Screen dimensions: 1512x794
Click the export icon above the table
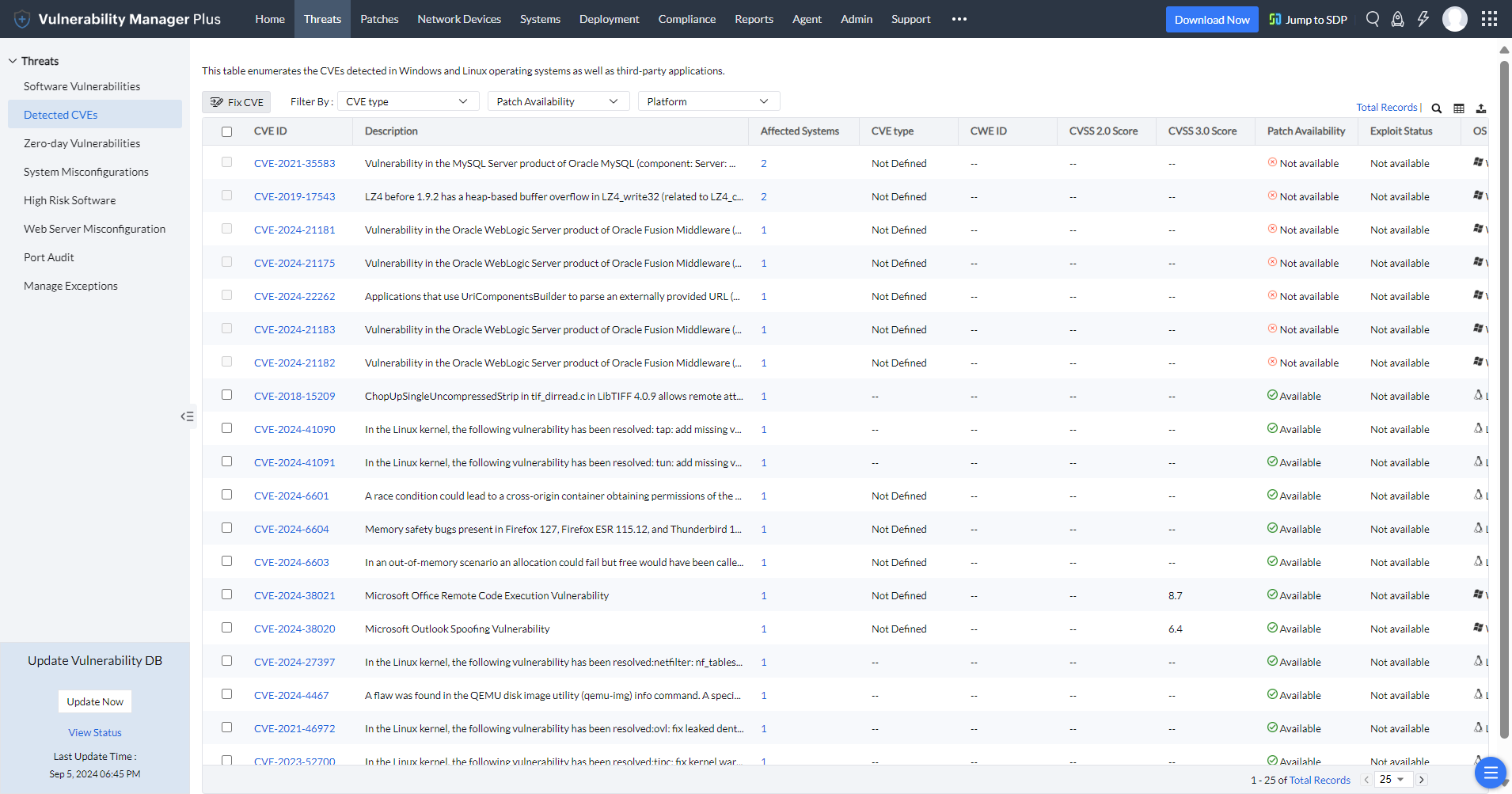(x=1480, y=108)
